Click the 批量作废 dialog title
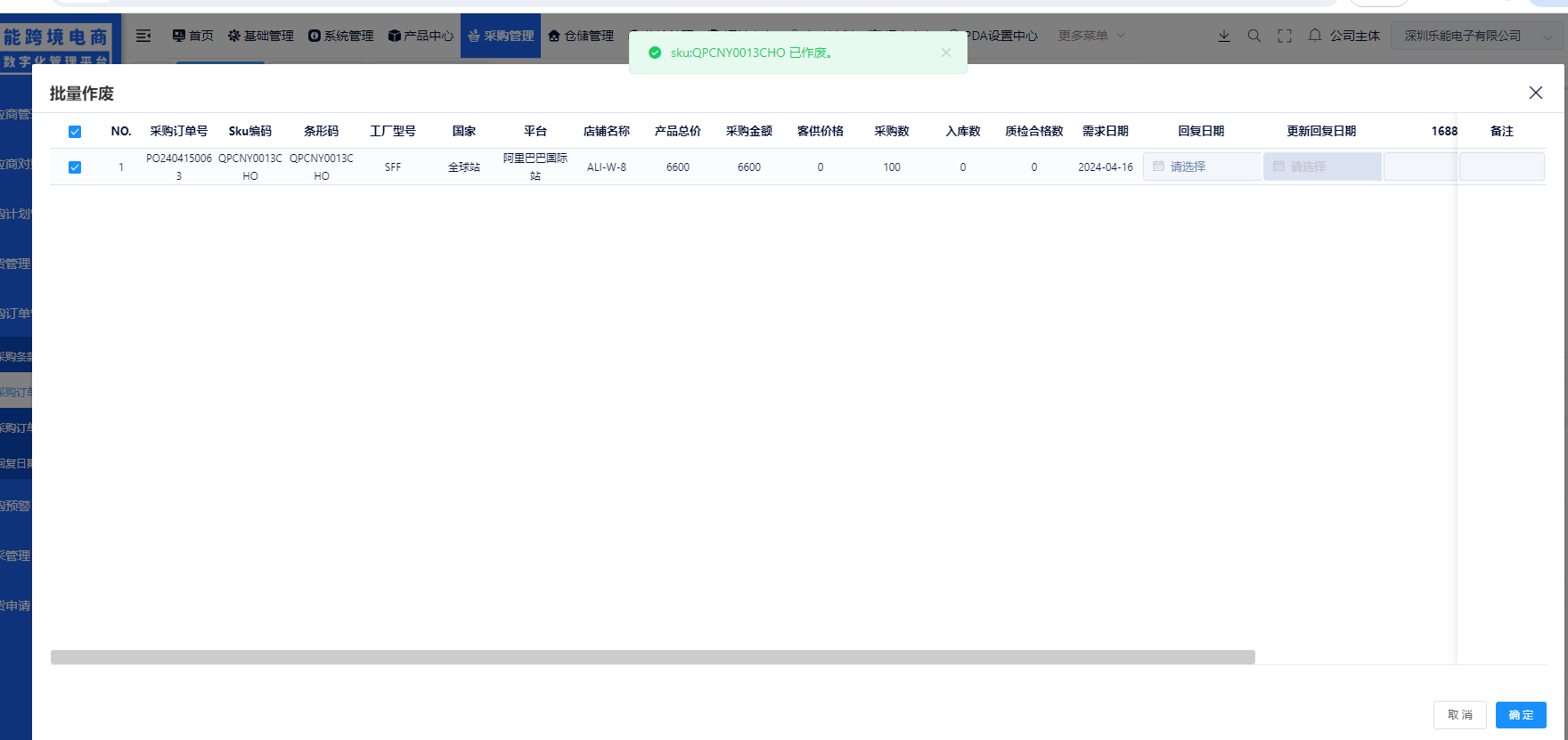 click(x=82, y=94)
